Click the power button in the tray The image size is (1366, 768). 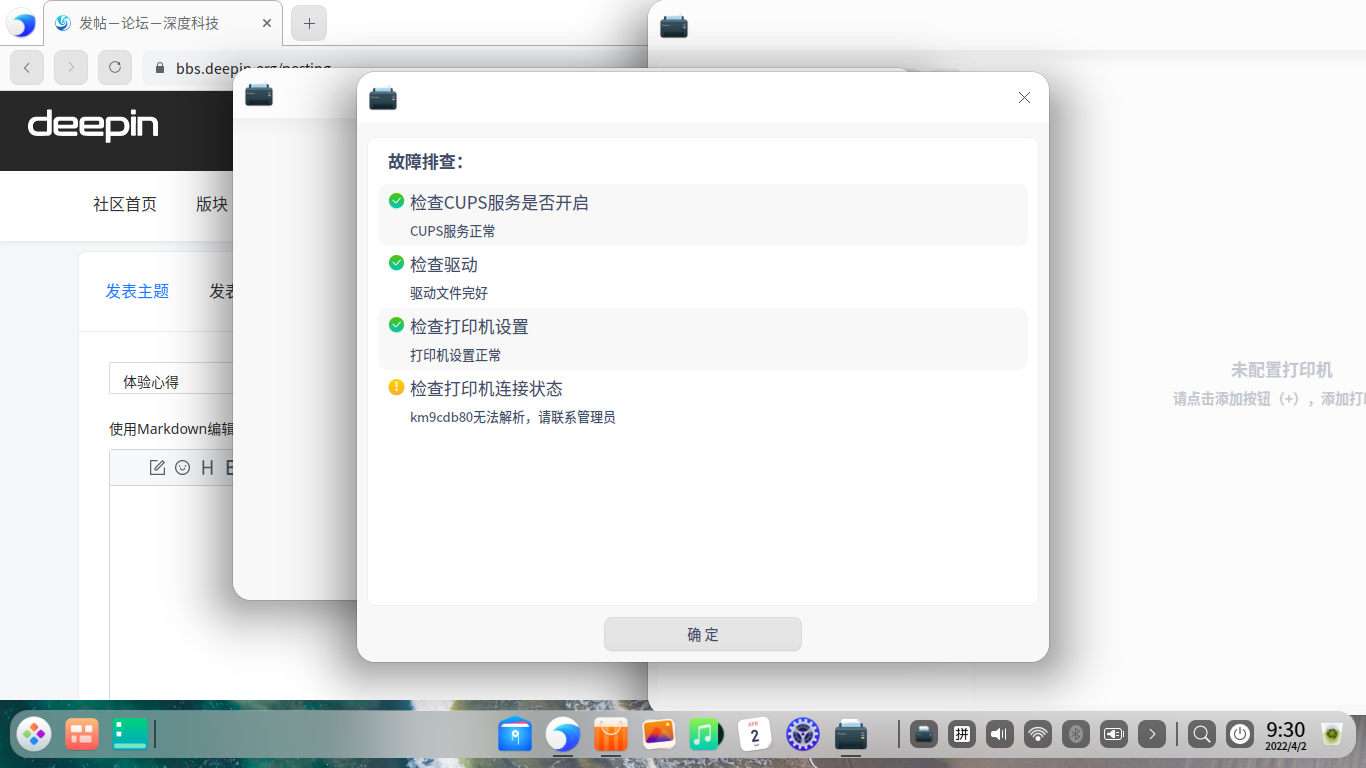point(1239,733)
